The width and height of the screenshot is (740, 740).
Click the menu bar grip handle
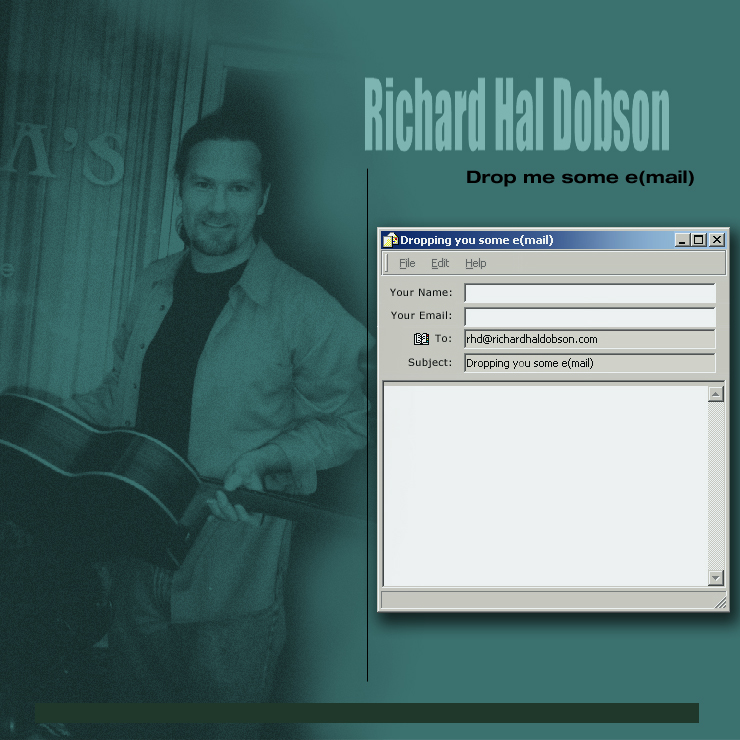[387, 263]
